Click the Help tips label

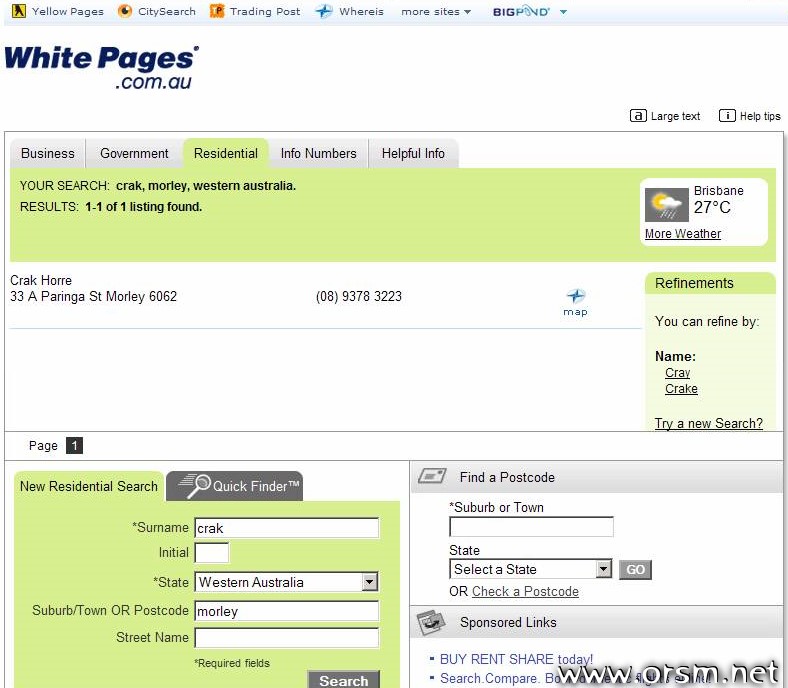(760, 116)
